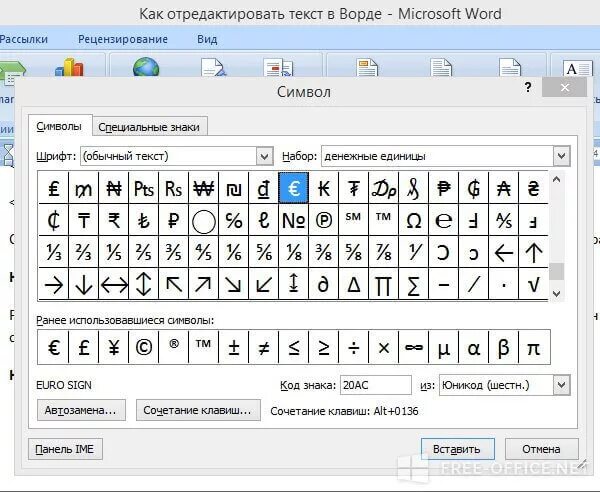The height and width of the screenshot is (492, 600).
Task: Click the Сочетание клавиш button
Action: (198, 410)
